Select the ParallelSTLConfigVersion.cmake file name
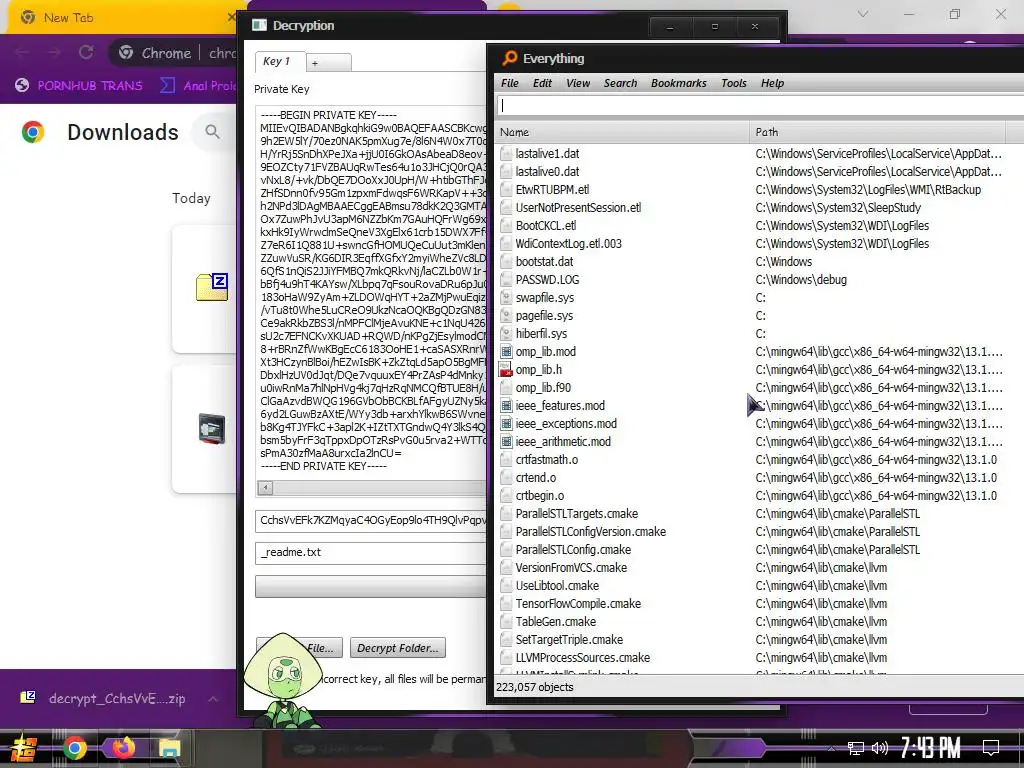 pyautogui.click(x=590, y=532)
